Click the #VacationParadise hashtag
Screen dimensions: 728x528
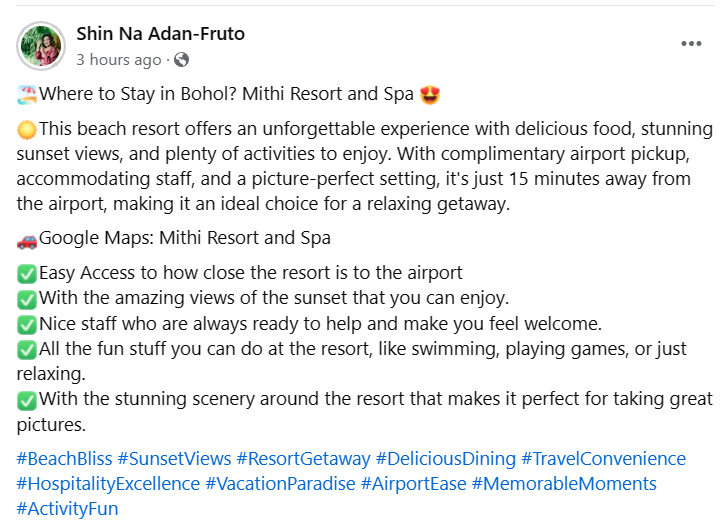tap(280, 484)
